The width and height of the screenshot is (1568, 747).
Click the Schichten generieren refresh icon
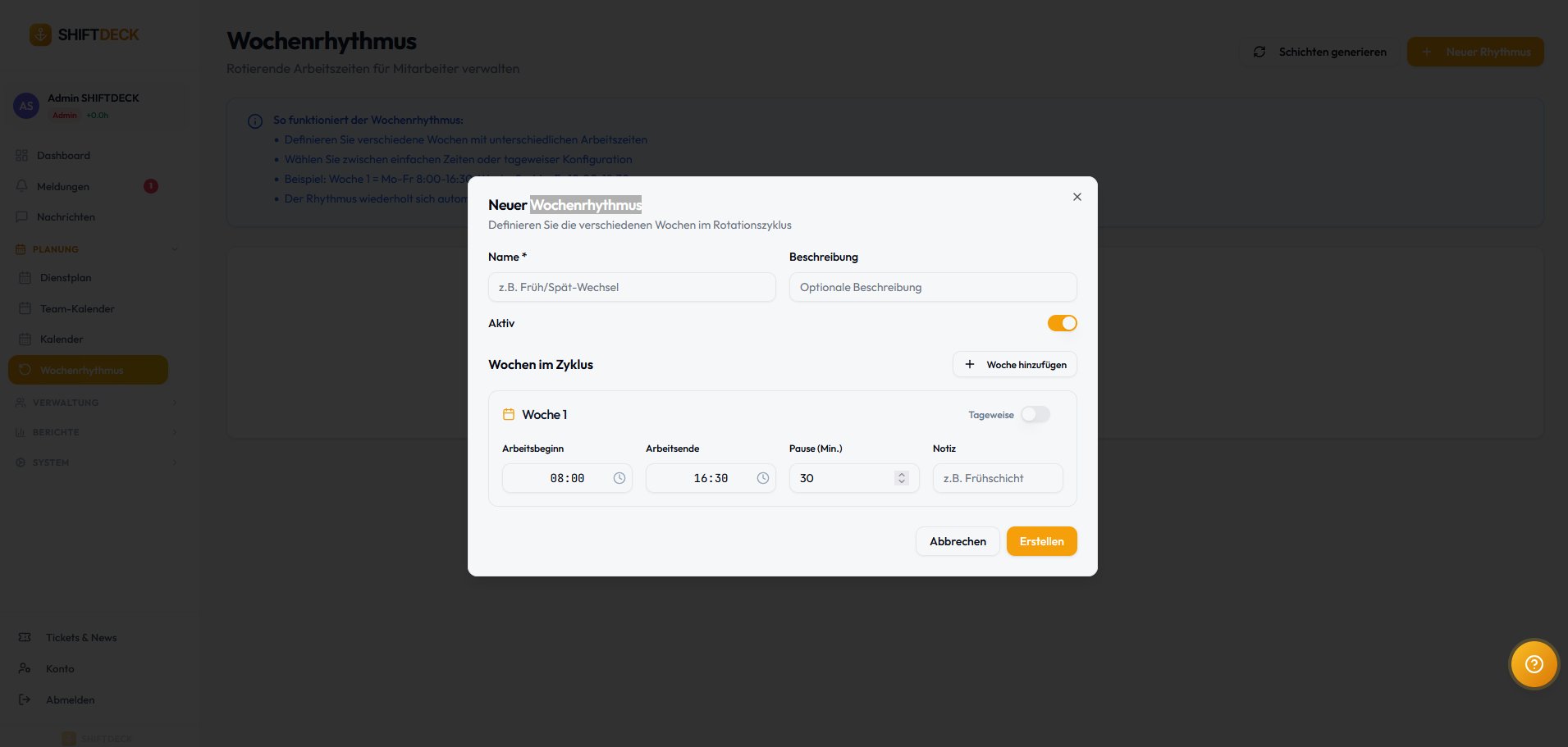coord(1259,52)
